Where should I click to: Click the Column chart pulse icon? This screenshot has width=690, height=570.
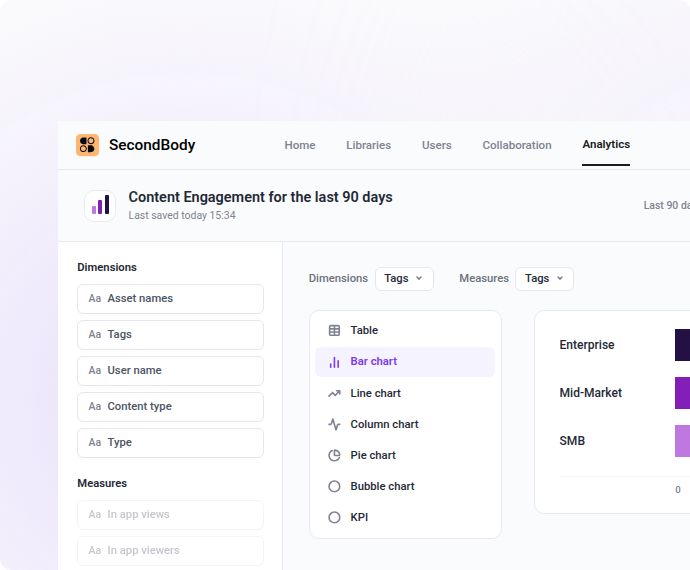[x=334, y=424]
